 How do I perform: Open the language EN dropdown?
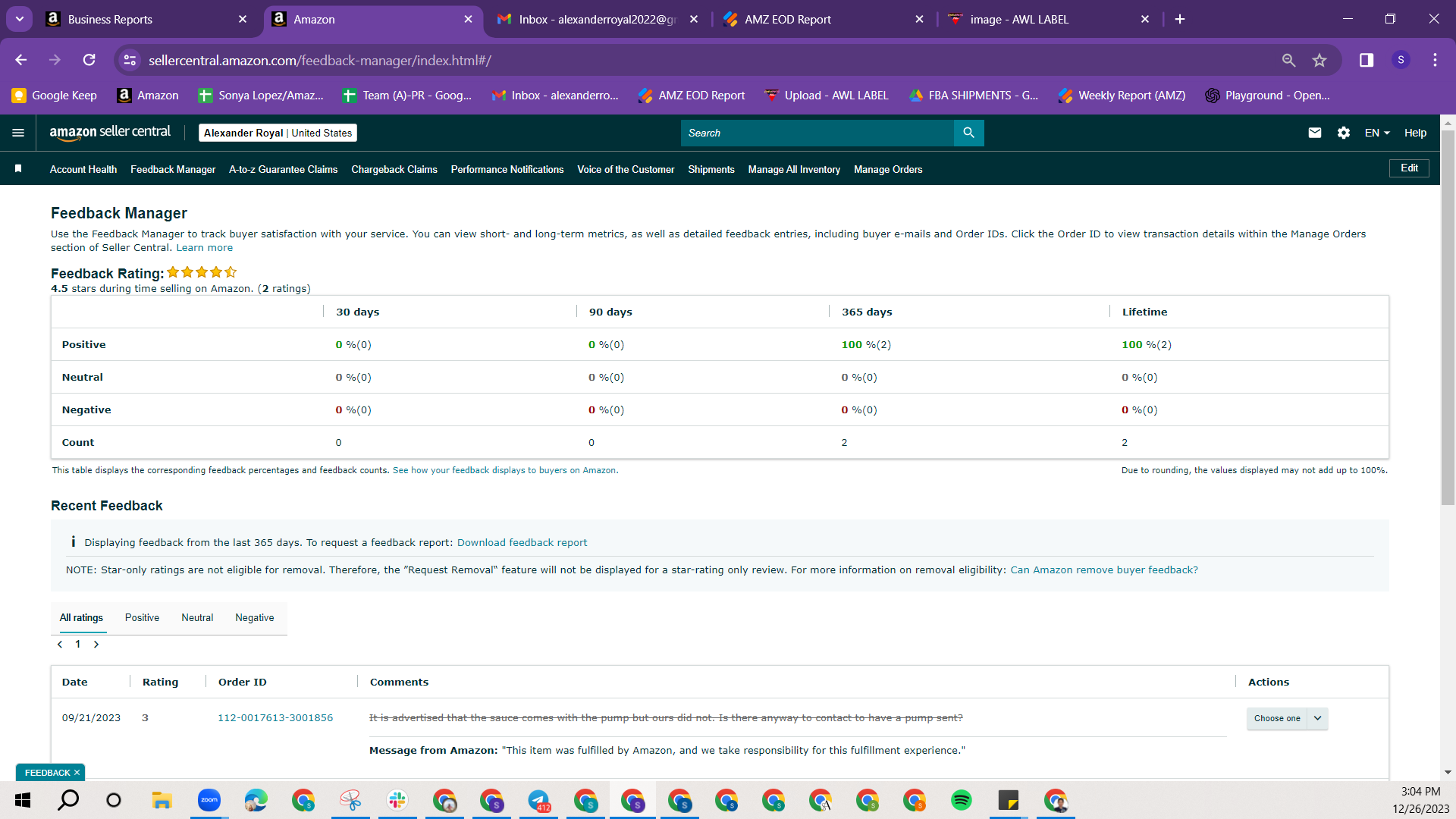pyautogui.click(x=1377, y=133)
